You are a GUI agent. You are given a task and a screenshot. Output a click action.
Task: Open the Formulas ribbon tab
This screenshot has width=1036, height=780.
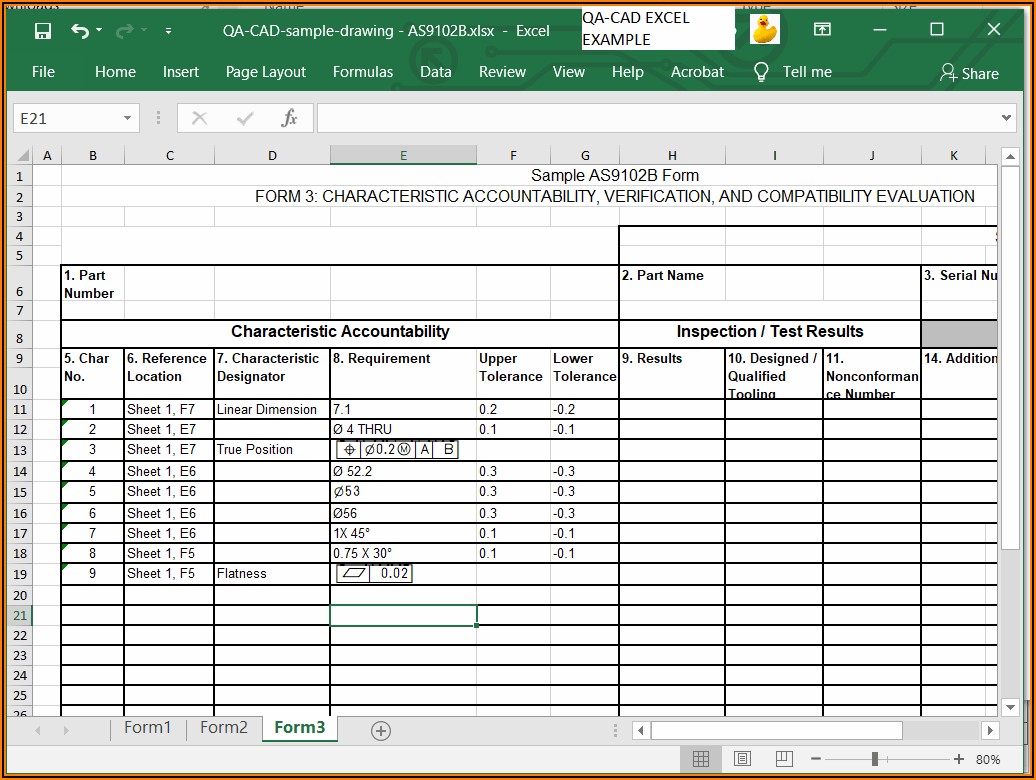coord(363,72)
